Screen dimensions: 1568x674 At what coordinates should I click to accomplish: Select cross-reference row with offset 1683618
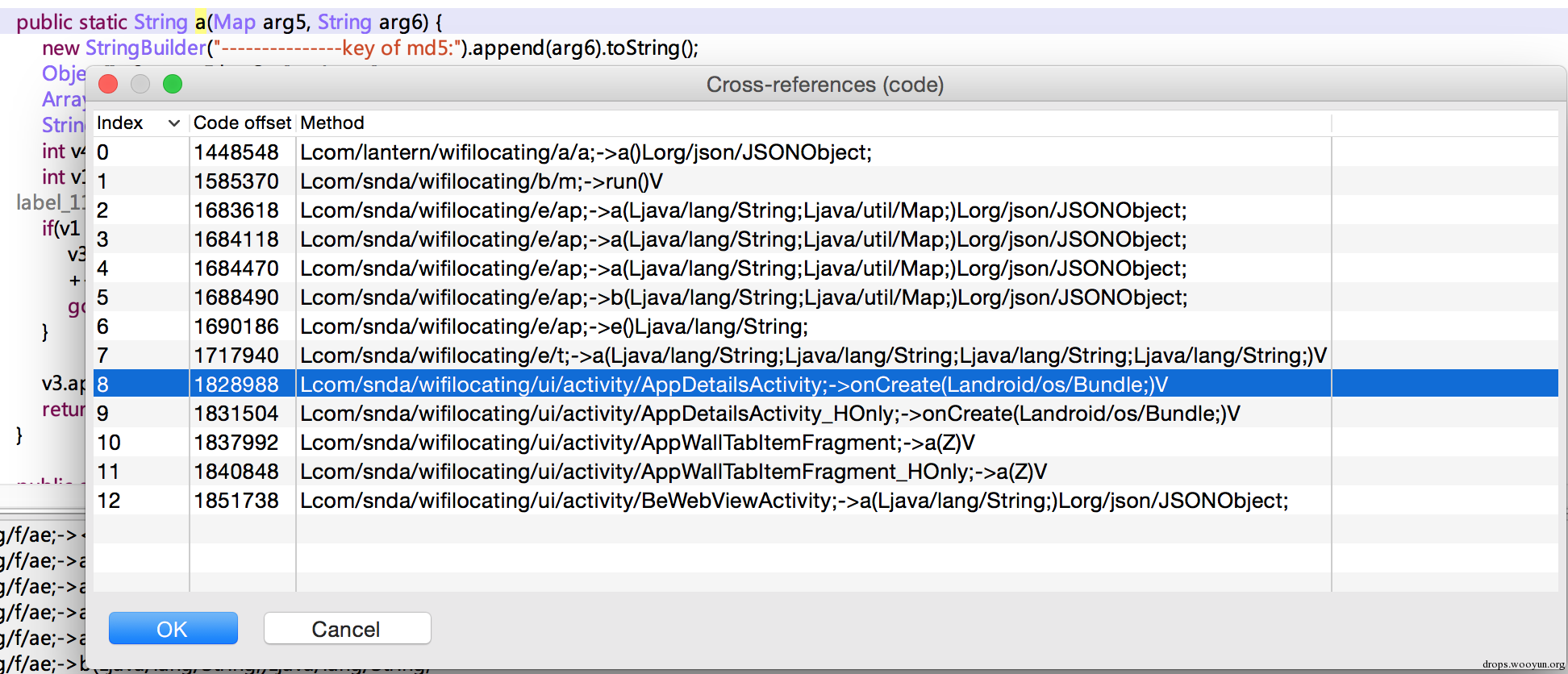tap(825, 210)
